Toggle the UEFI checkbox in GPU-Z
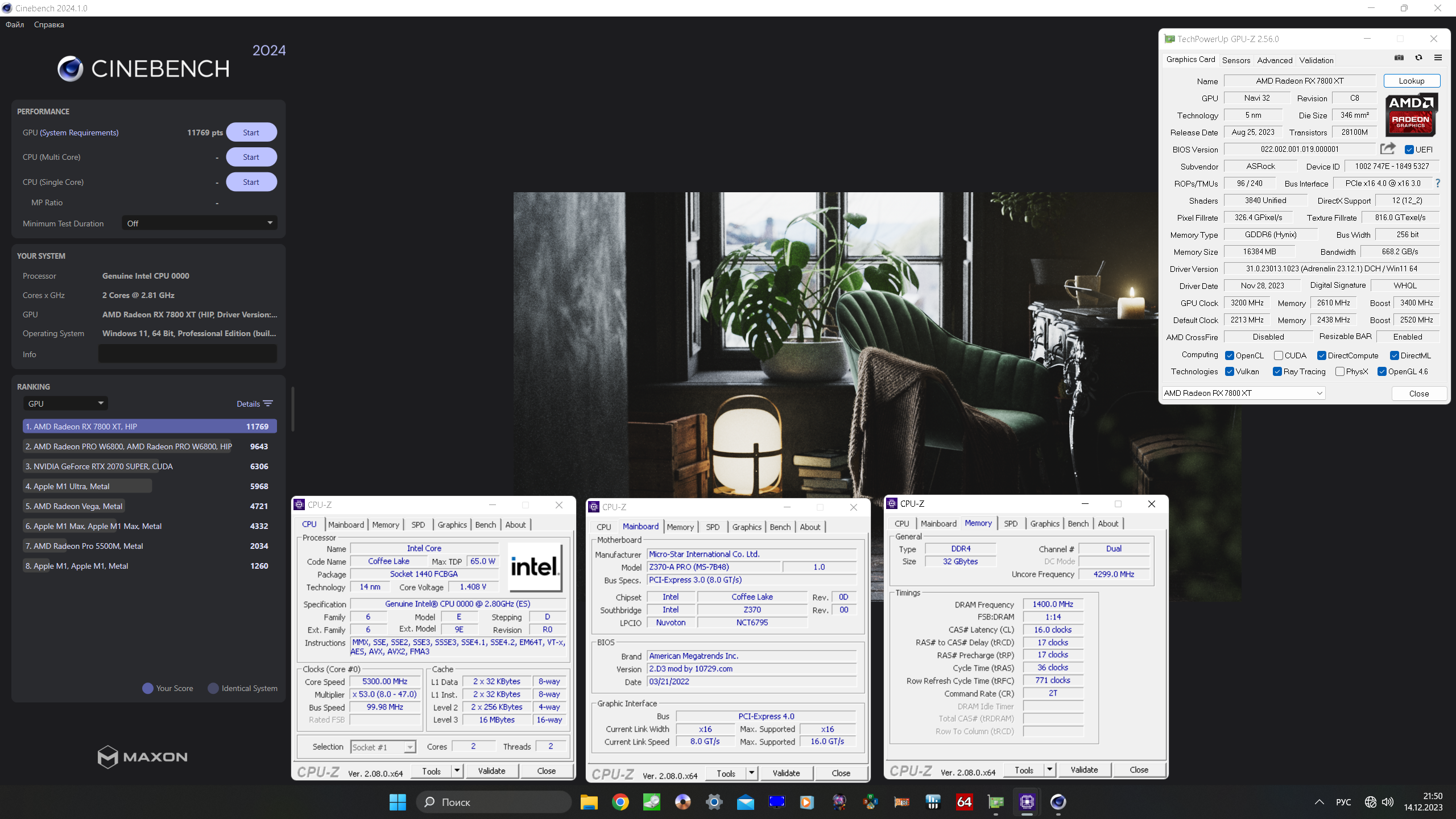1456x819 pixels. [1409, 150]
